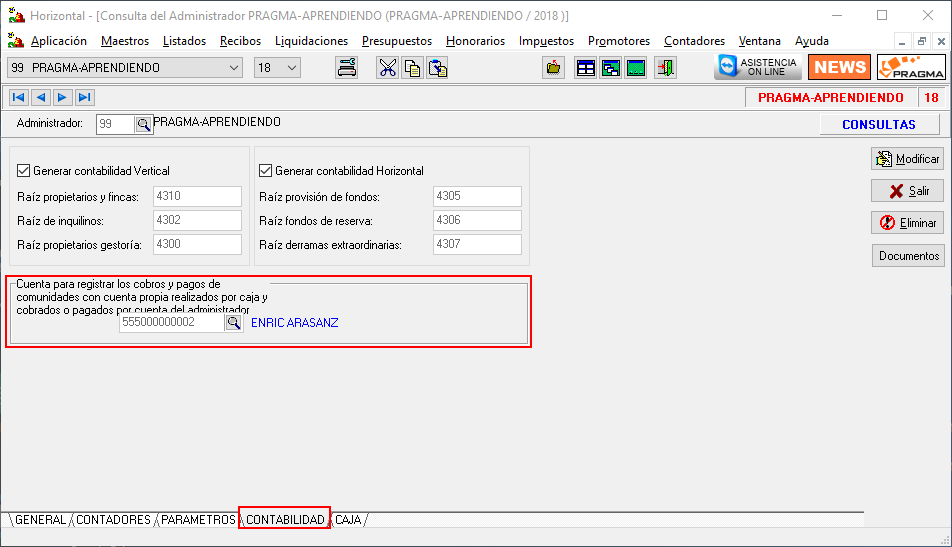Viewport: 952px width, 547px height.
Task: Open the Presupuestos menu
Action: click(x=397, y=41)
